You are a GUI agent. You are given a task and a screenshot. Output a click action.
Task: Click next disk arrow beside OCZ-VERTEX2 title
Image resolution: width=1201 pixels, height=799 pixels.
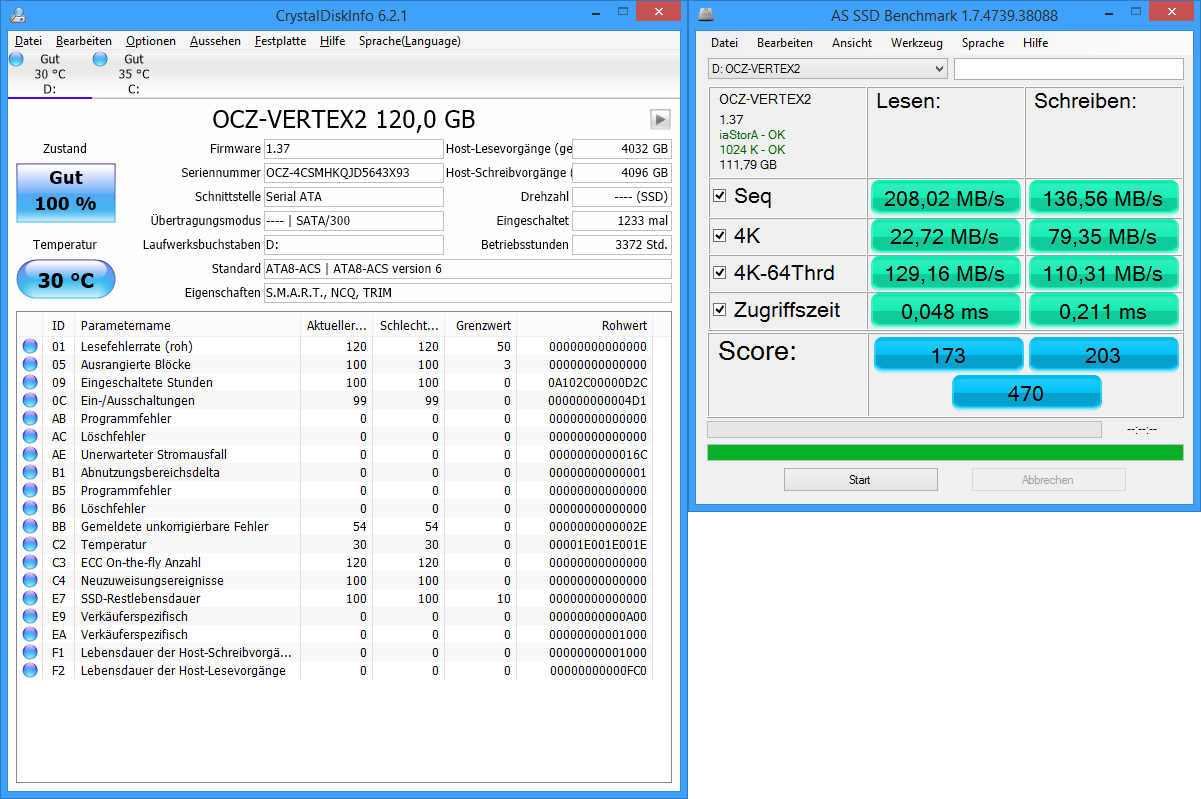pyautogui.click(x=660, y=119)
